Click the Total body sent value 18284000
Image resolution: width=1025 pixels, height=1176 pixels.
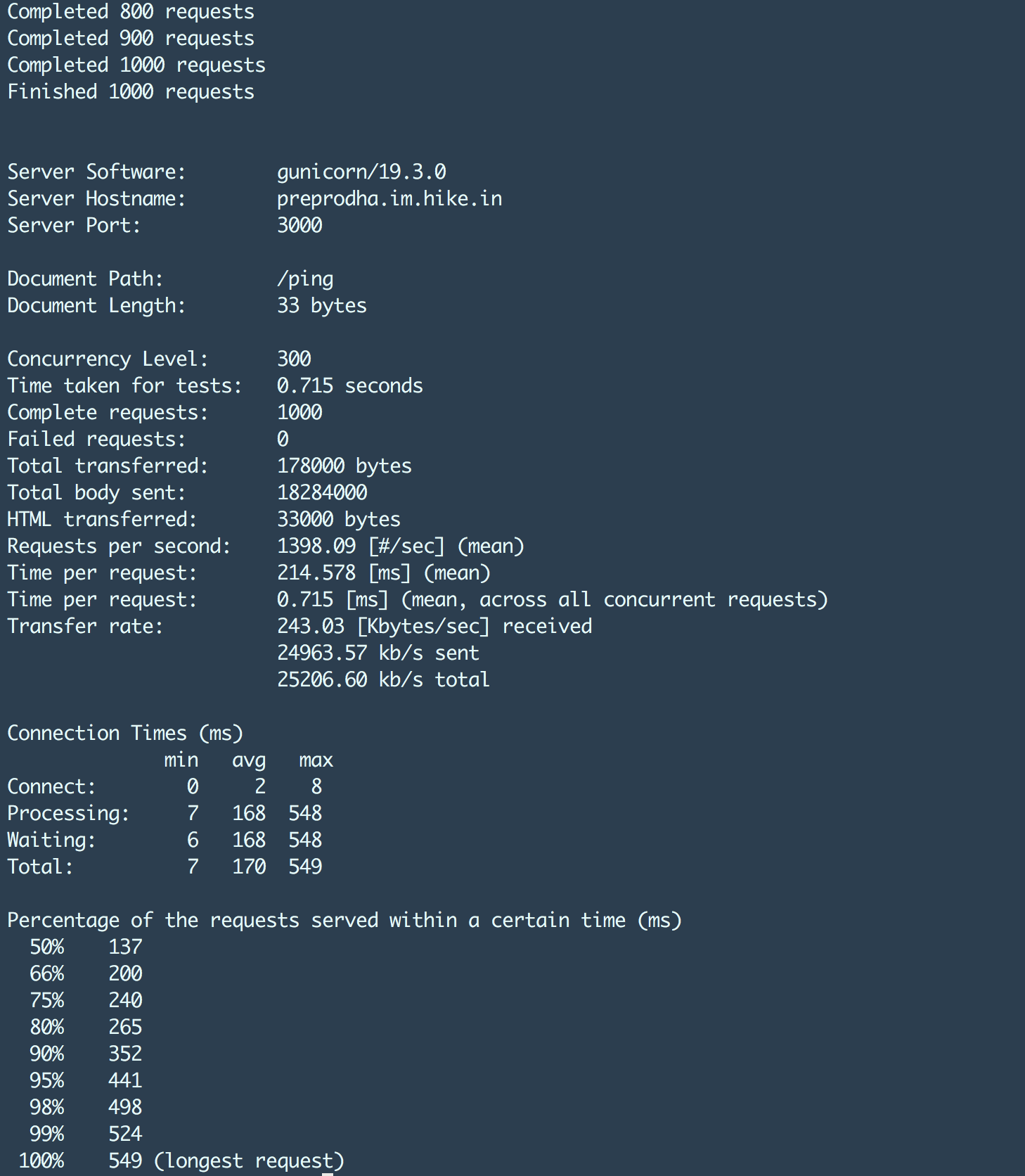[322, 493]
